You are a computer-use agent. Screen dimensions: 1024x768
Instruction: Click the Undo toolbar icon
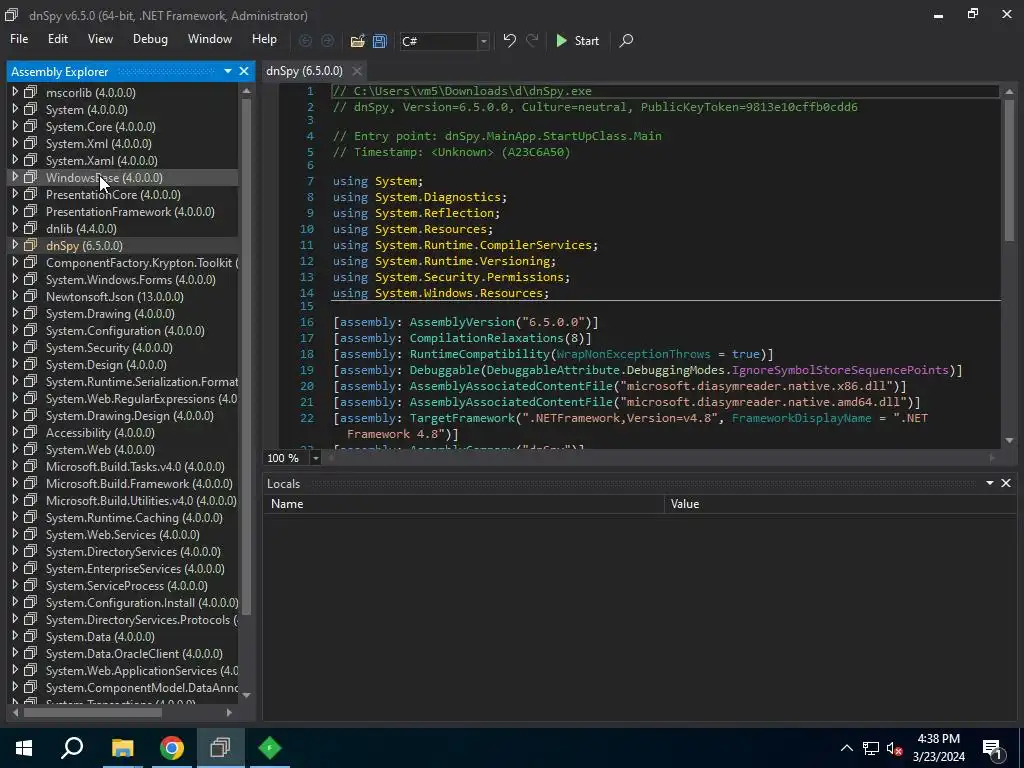pos(509,40)
